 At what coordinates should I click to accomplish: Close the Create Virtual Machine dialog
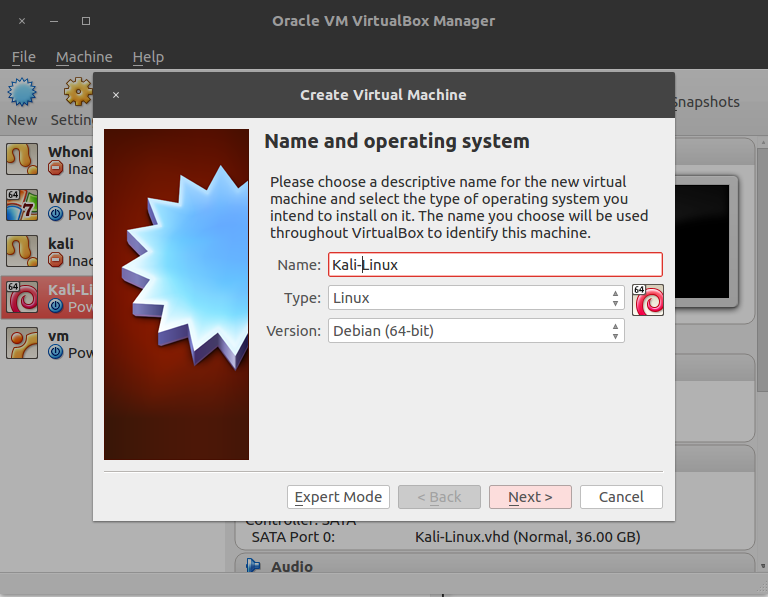tap(116, 95)
